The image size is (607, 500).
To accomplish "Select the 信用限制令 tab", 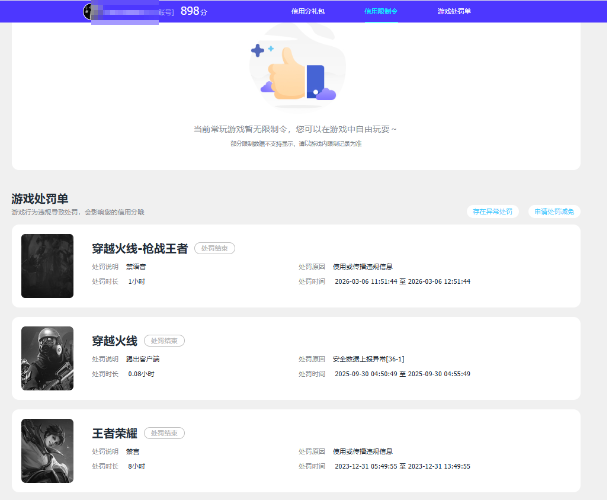I will tap(381, 11).
